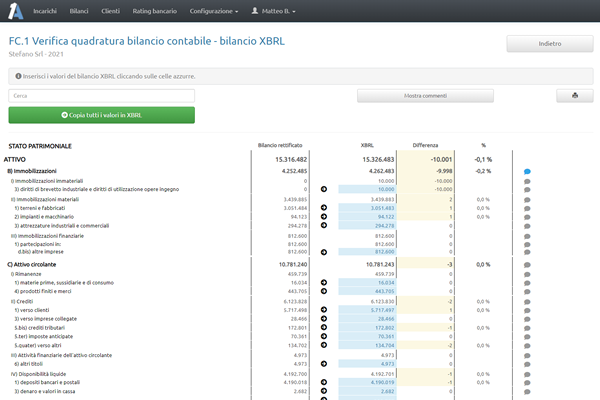
Task: Edit XBRL cell 3.051.483 for terreni e fabbricati
Action: point(367,208)
